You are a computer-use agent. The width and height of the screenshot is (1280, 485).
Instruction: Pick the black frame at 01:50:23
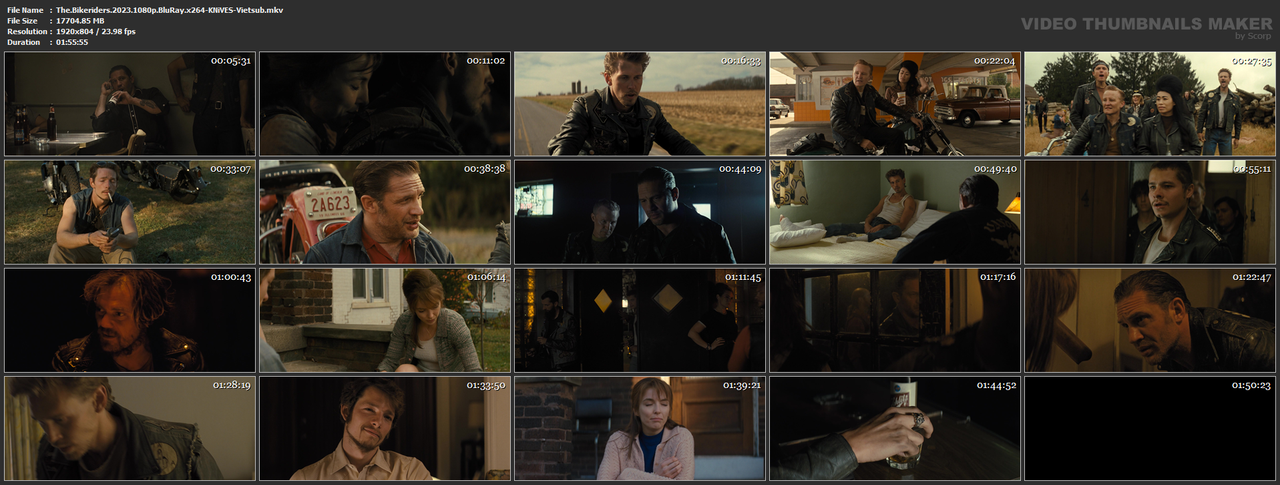click(x=1150, y=428)
